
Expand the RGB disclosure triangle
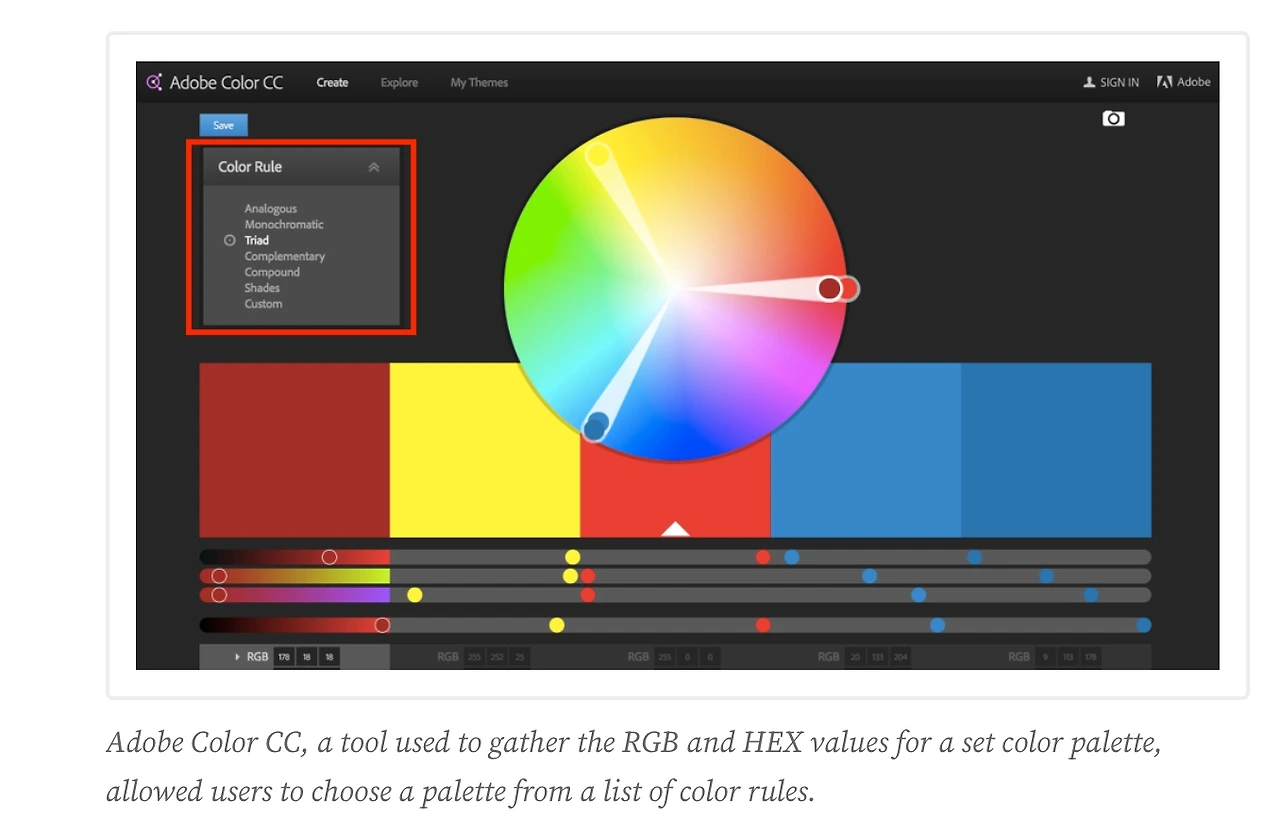238,657
